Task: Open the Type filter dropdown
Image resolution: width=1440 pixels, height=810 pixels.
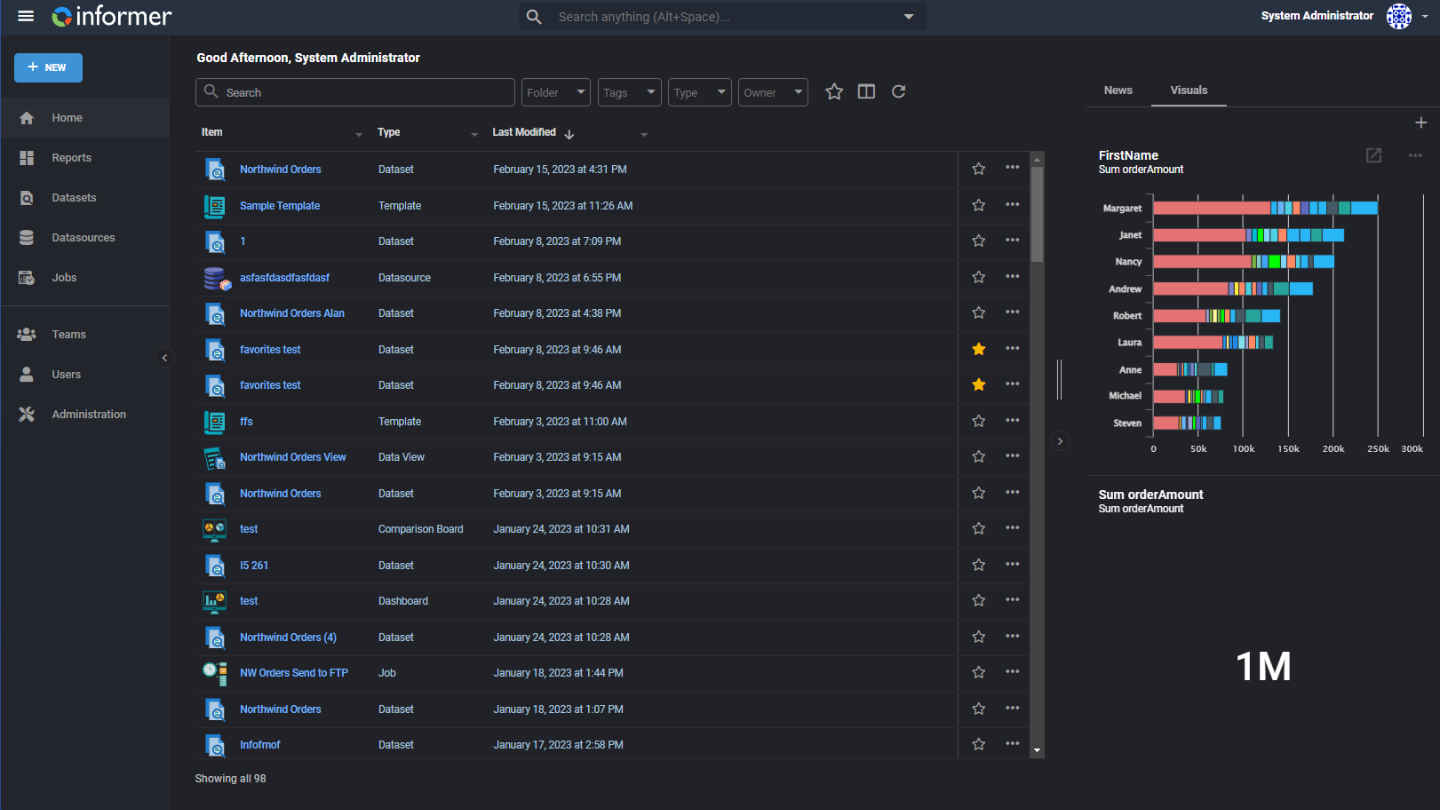Action: 700,92
